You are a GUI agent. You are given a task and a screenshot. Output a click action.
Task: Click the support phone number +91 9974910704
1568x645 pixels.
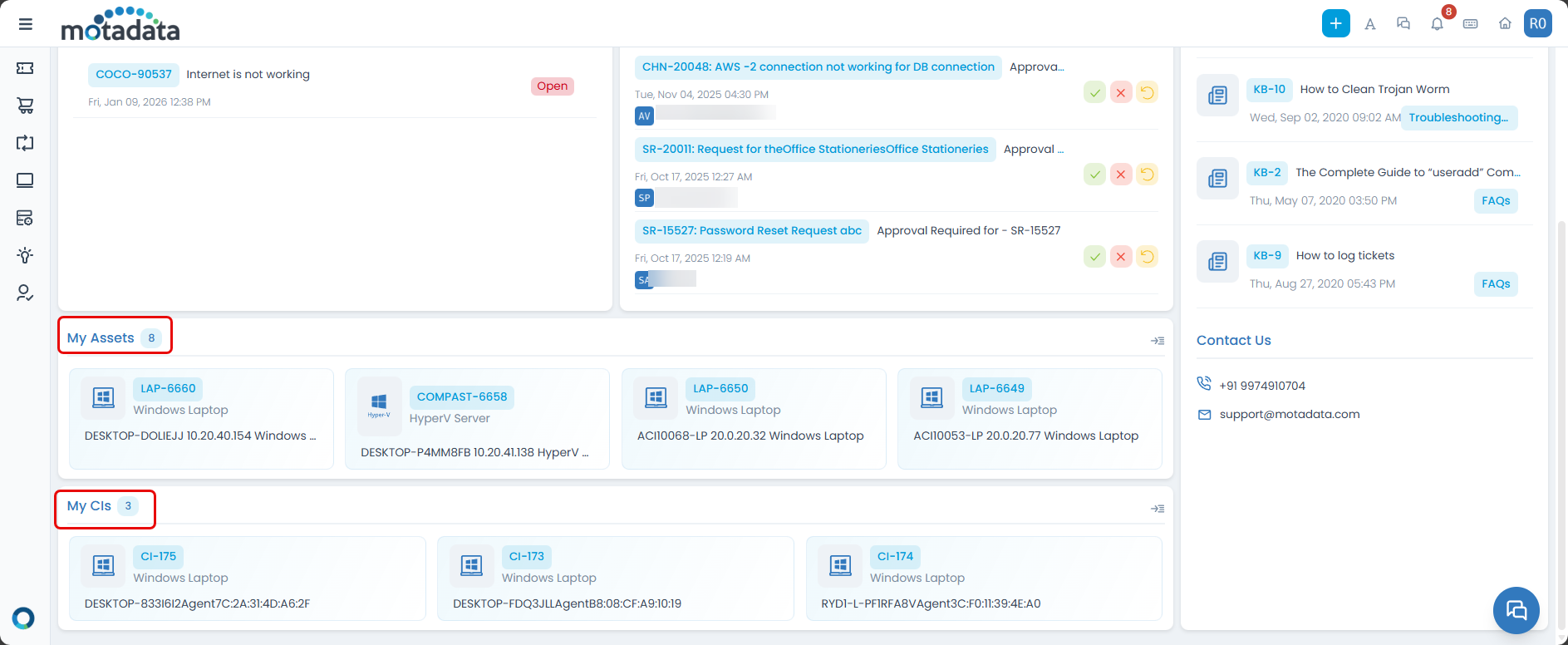(x=1262, y=386)
